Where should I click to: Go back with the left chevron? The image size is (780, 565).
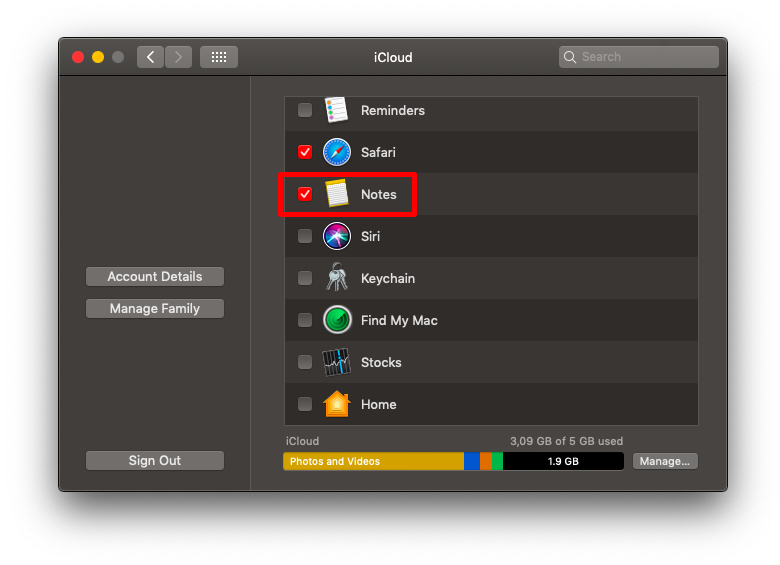(151, 57)
